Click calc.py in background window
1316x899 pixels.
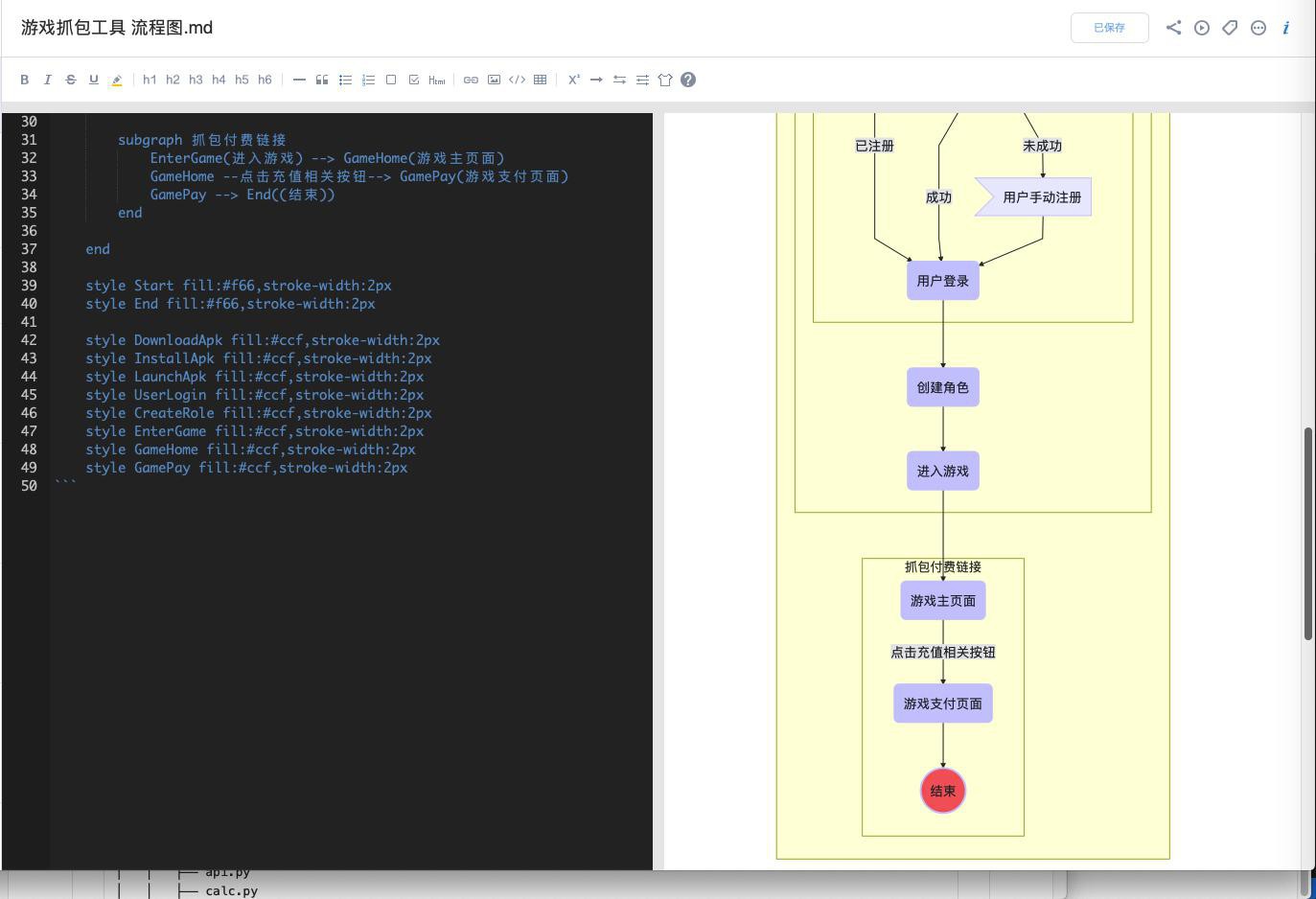click(231, 890)
